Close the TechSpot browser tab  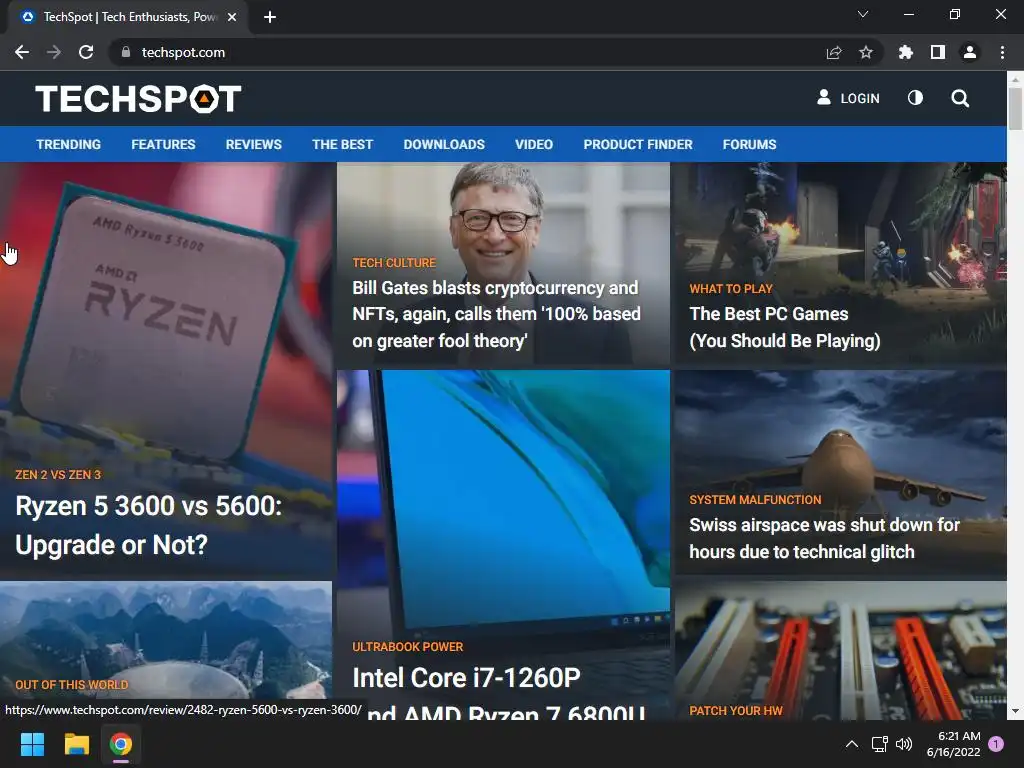tap(232, 17)
